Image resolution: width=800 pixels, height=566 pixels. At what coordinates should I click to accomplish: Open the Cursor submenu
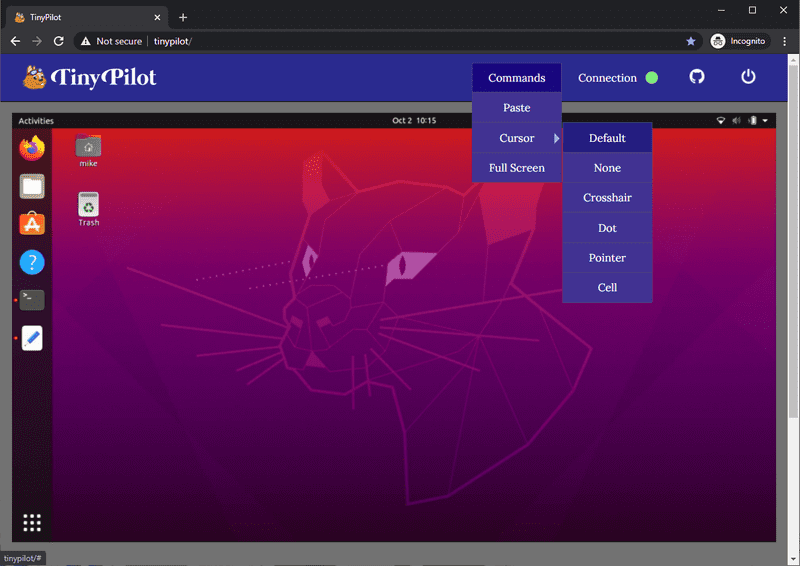tap(517, 138)
